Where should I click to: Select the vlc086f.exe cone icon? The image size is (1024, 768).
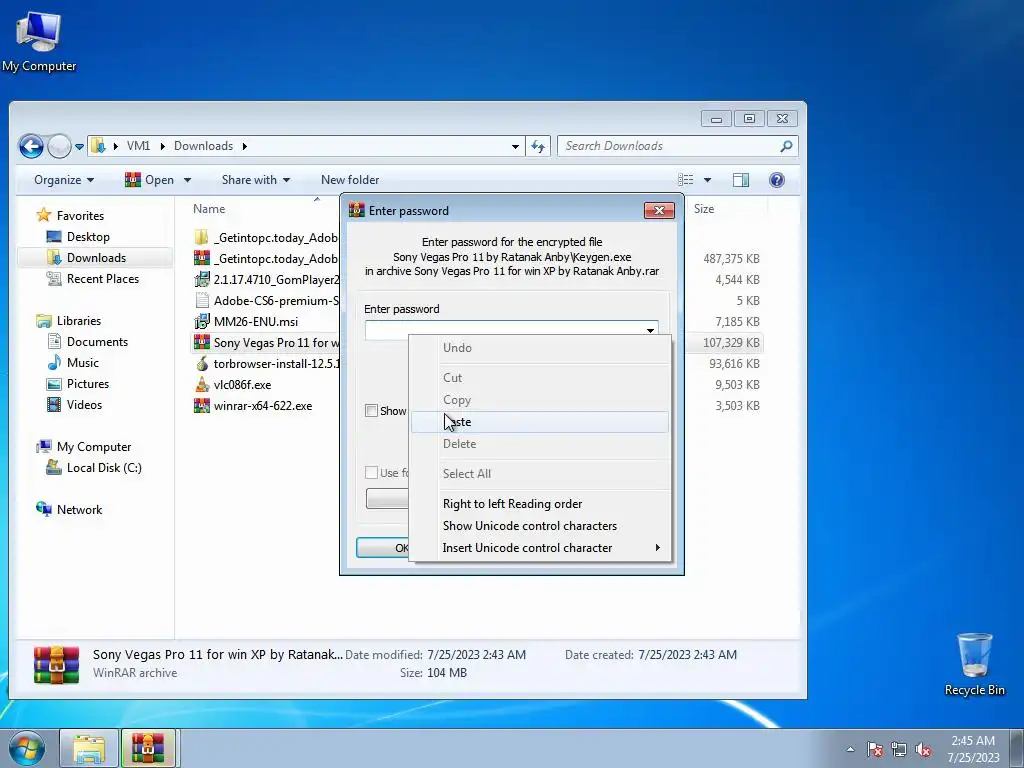point(202,384)
